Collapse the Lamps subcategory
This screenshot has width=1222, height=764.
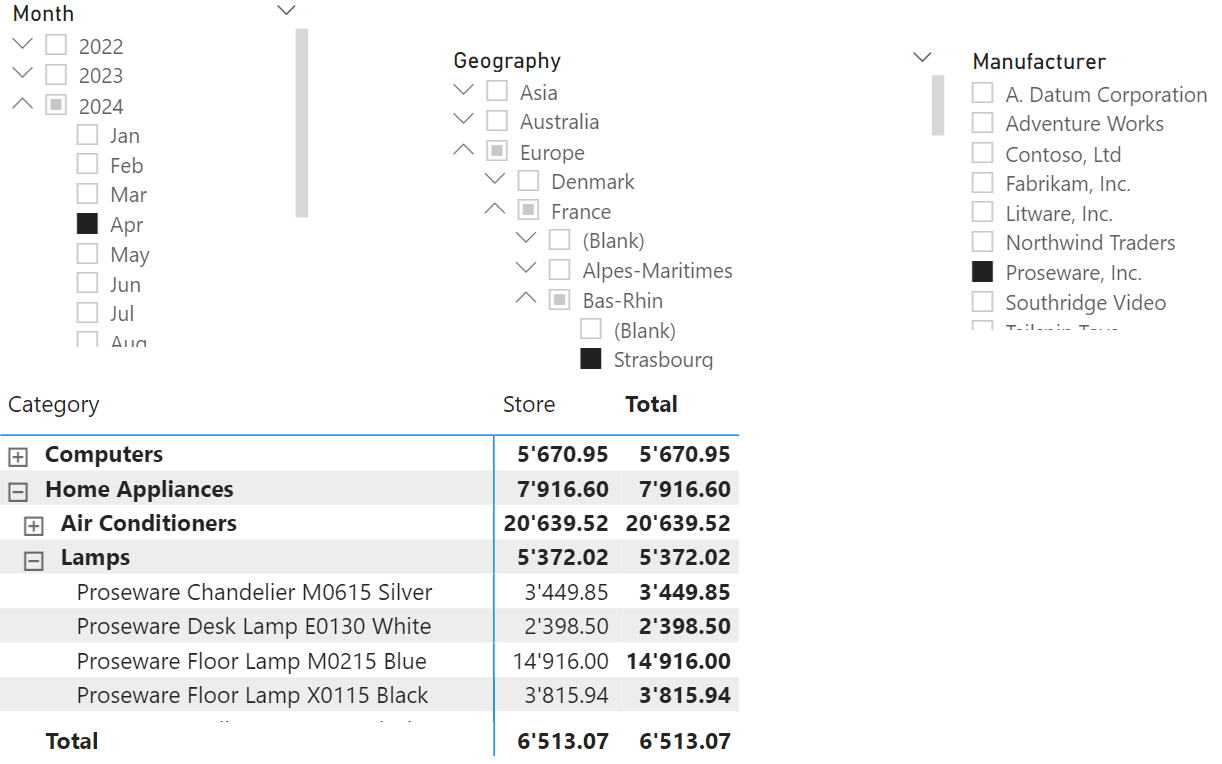coord(34,560)
